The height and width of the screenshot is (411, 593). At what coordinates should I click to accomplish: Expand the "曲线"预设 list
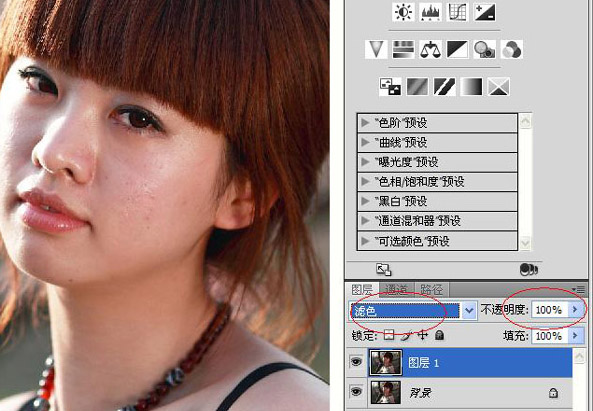pos(437,143)
